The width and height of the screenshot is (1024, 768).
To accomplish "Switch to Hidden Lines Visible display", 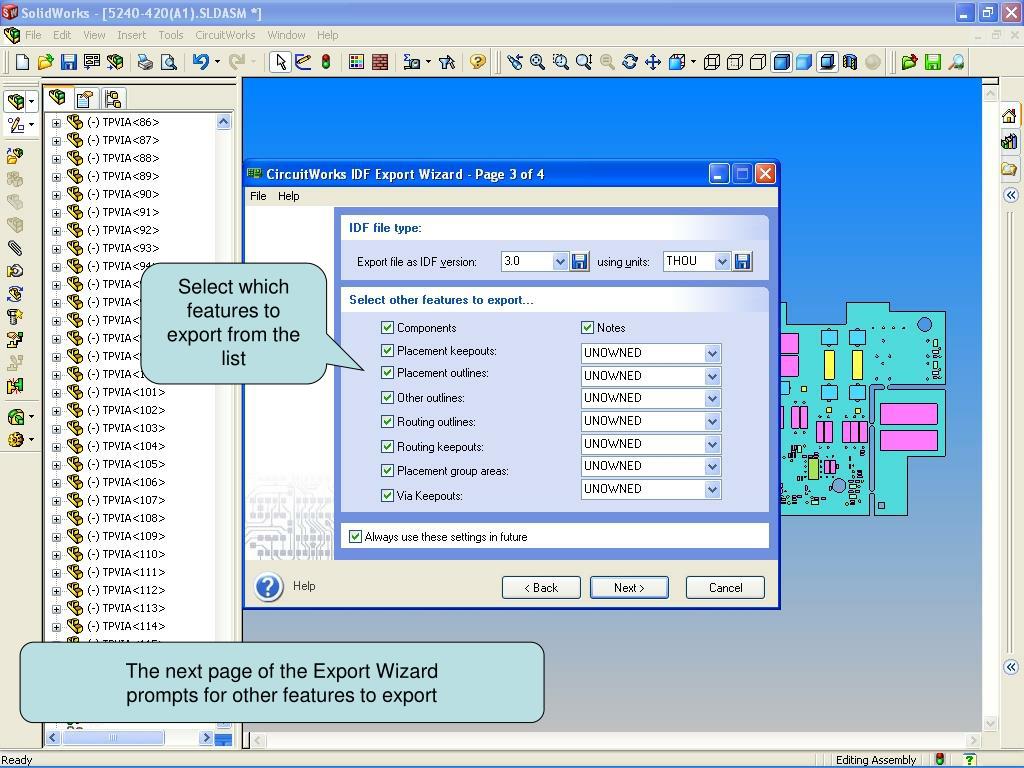I will pyautogui.click(x=735, y=62).
